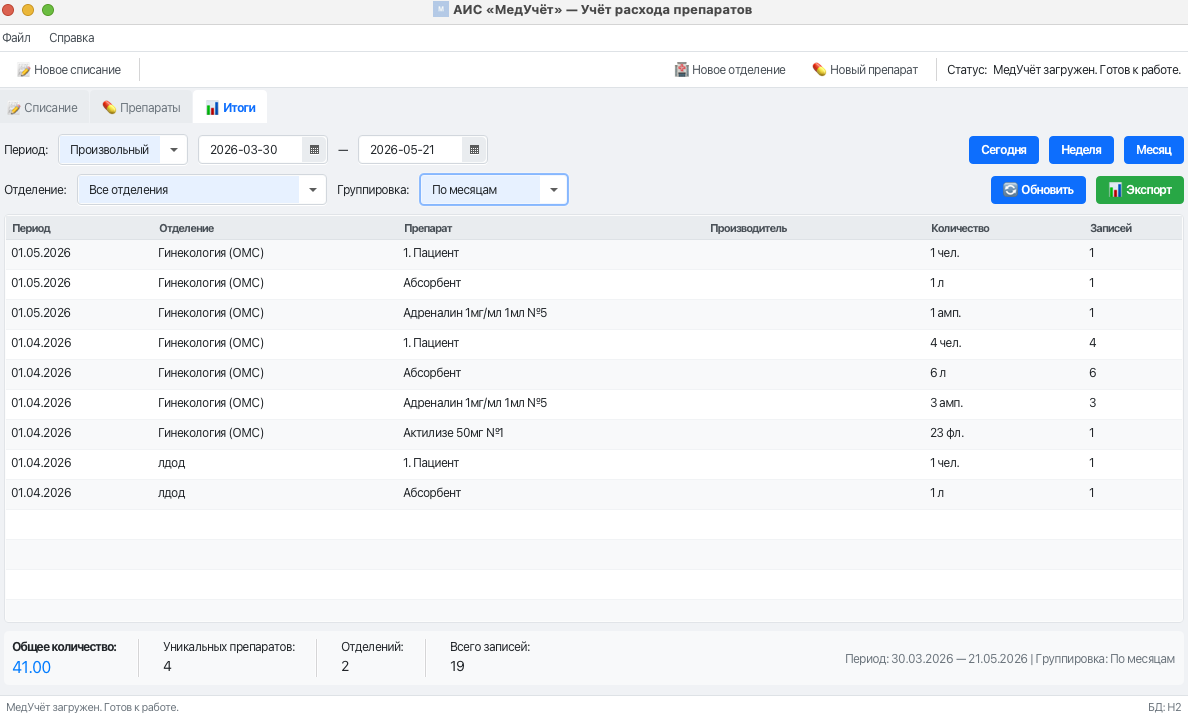Click the Отделений count value 2
1188x722 pixels.
(345, 667)
